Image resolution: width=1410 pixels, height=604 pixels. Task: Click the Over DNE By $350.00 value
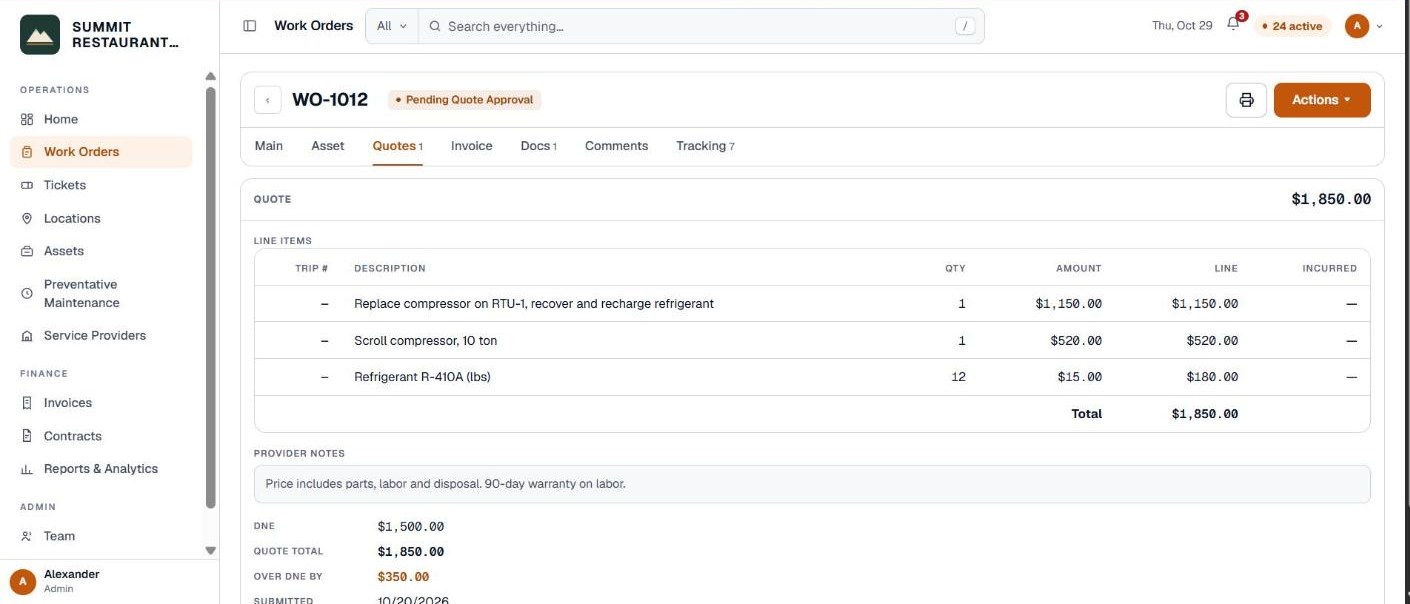(403, 577)
